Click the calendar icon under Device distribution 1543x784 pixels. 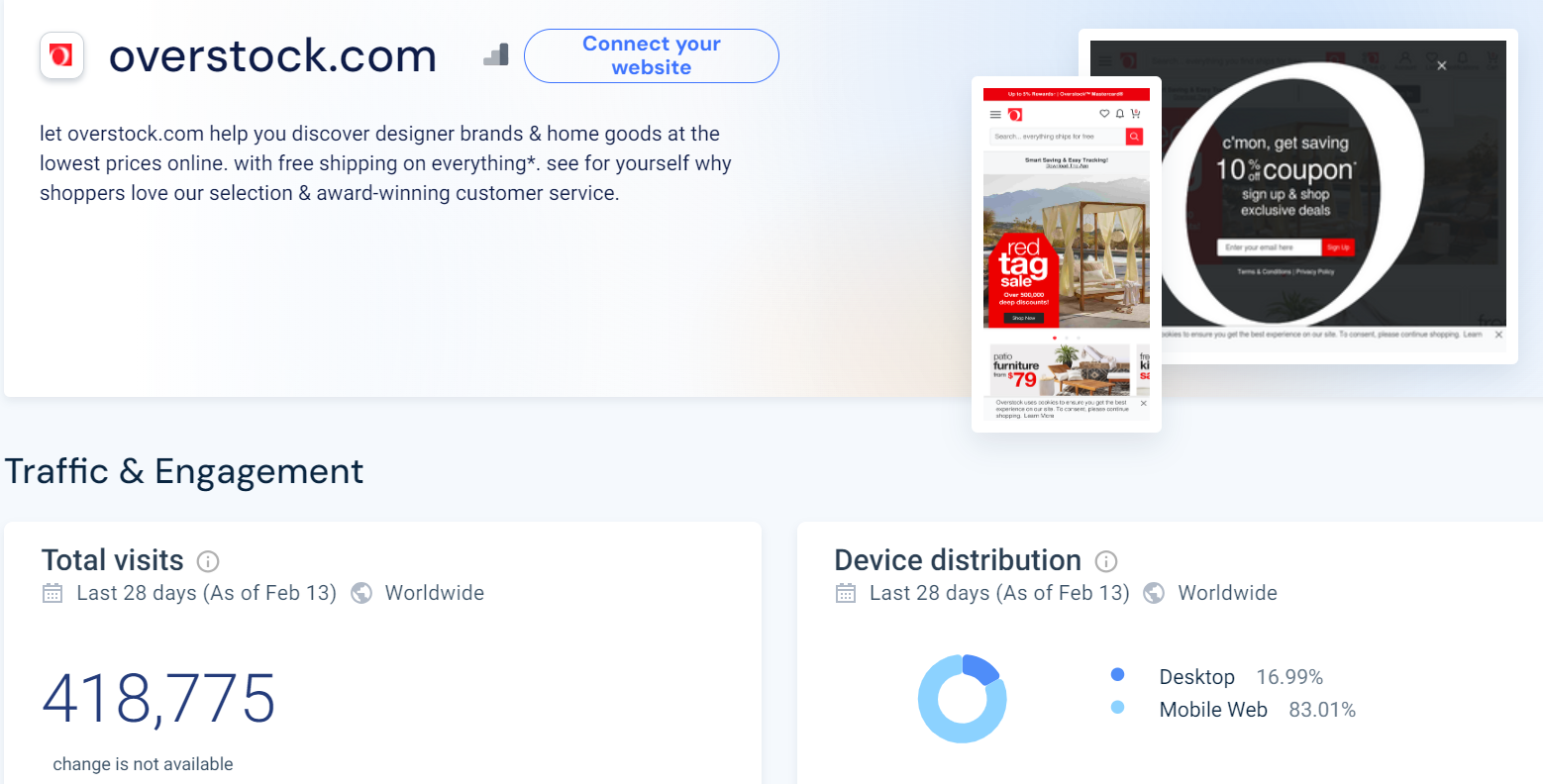[x=846, y=593]
